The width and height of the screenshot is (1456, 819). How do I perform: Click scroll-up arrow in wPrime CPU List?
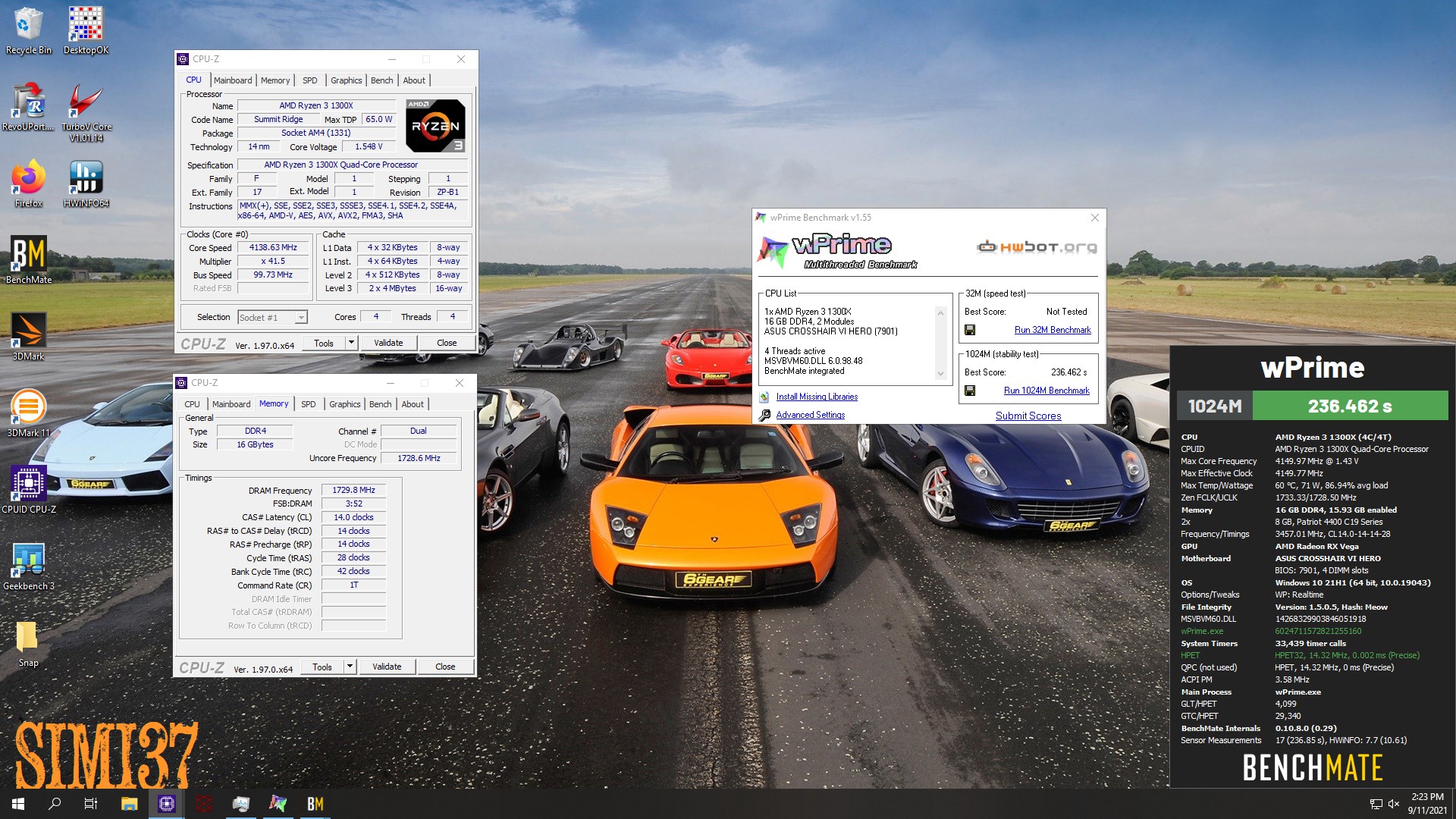(940, 312)
